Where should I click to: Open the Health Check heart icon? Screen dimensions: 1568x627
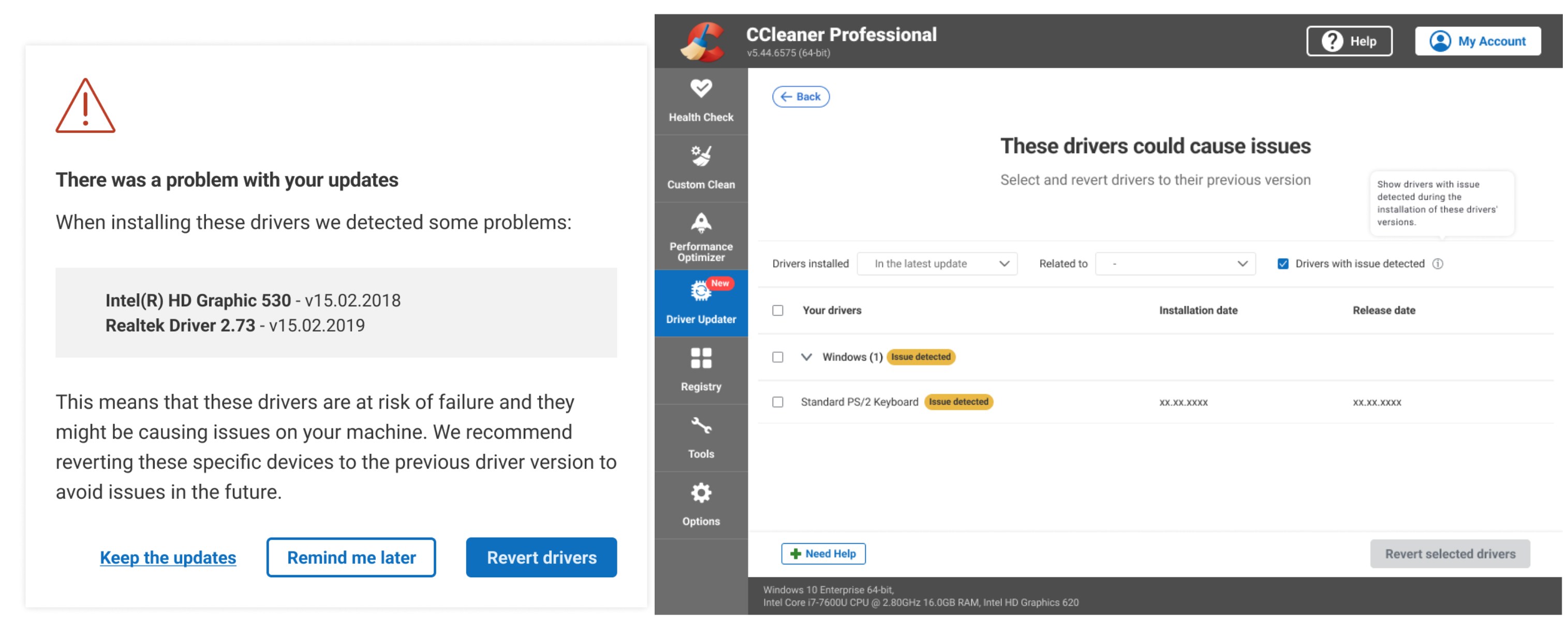coord(701,89)
